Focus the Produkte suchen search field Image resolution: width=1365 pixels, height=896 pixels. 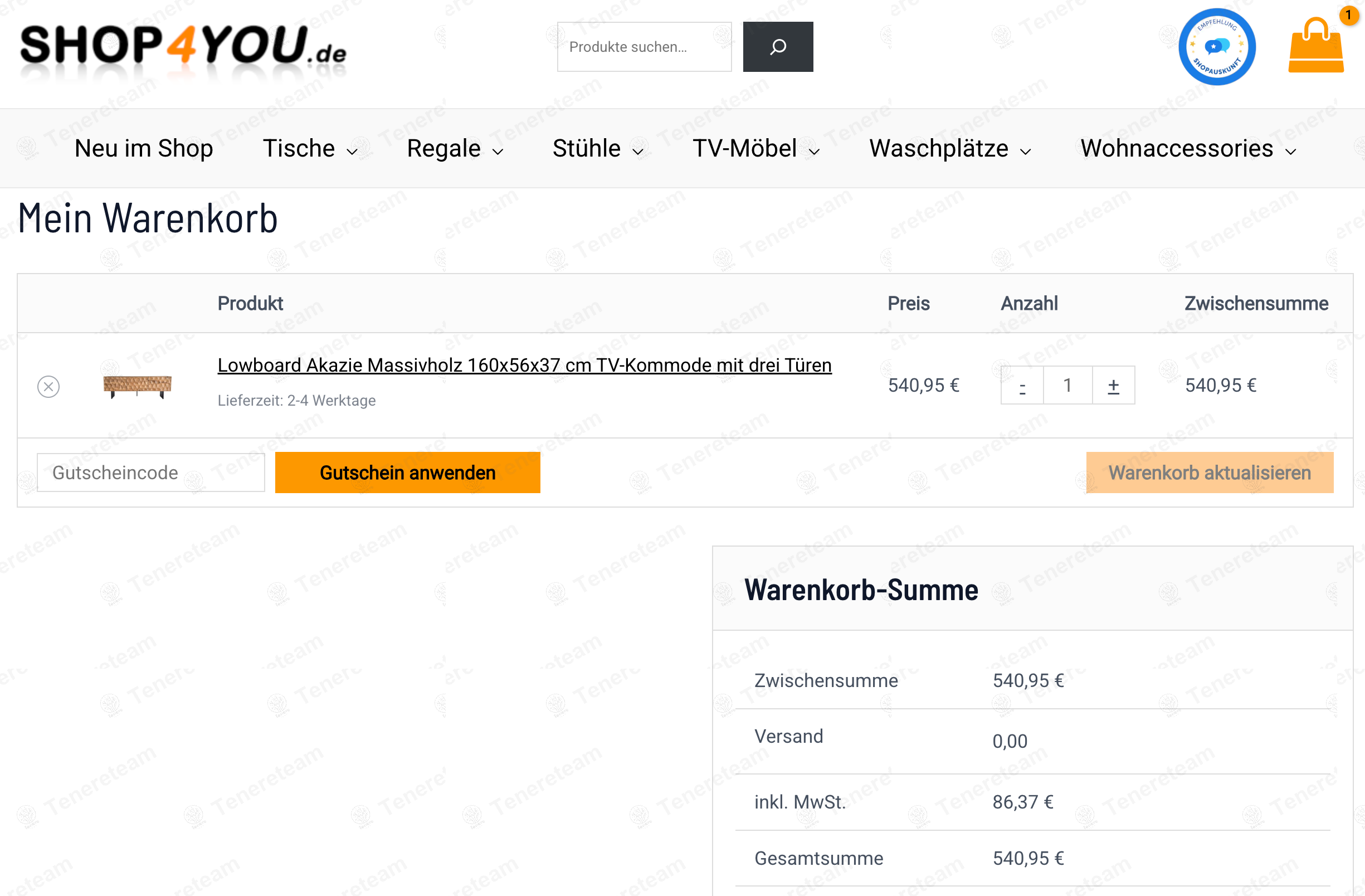coord(644,46)
